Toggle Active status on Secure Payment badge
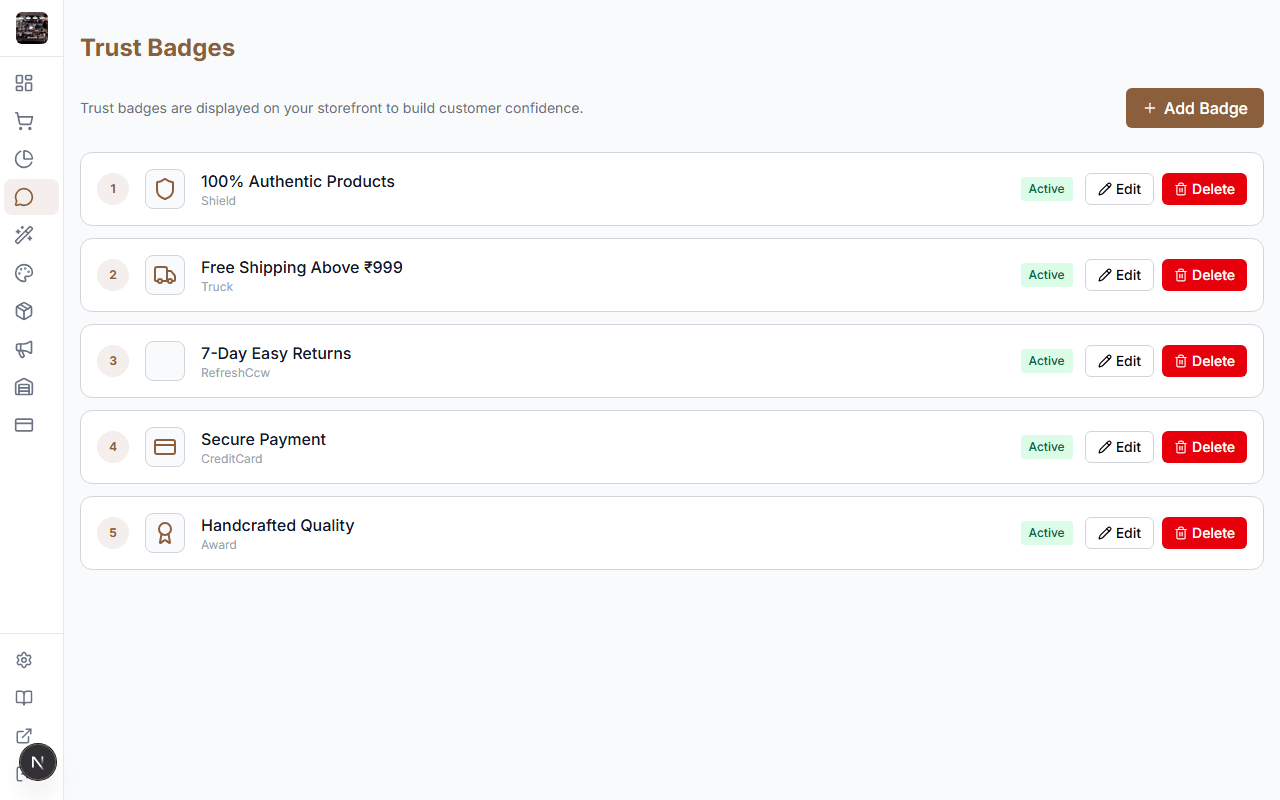 coord(1046,447)
